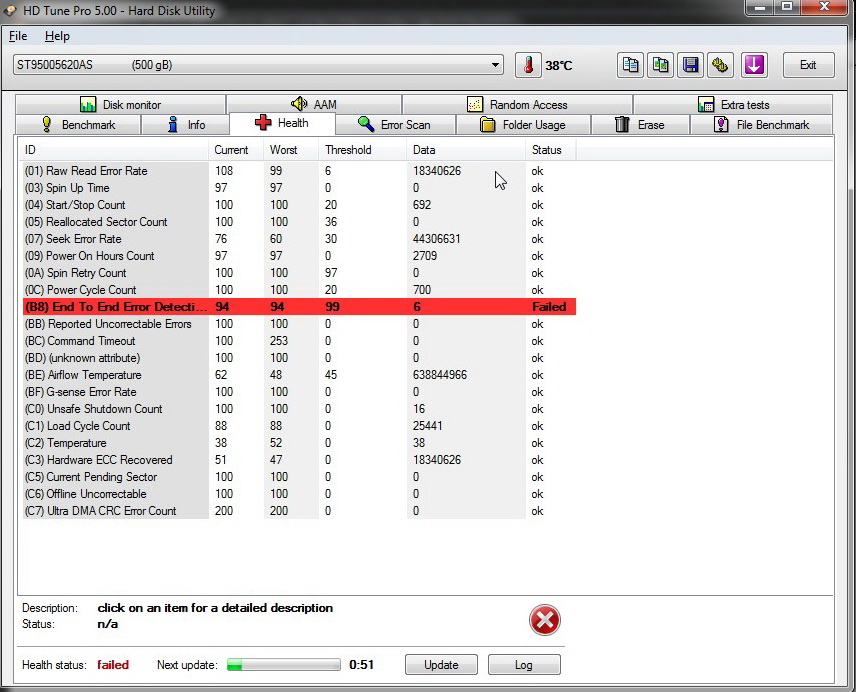Sort by the Current column header
The image size is (856, 692).
(x=236, y=150)
